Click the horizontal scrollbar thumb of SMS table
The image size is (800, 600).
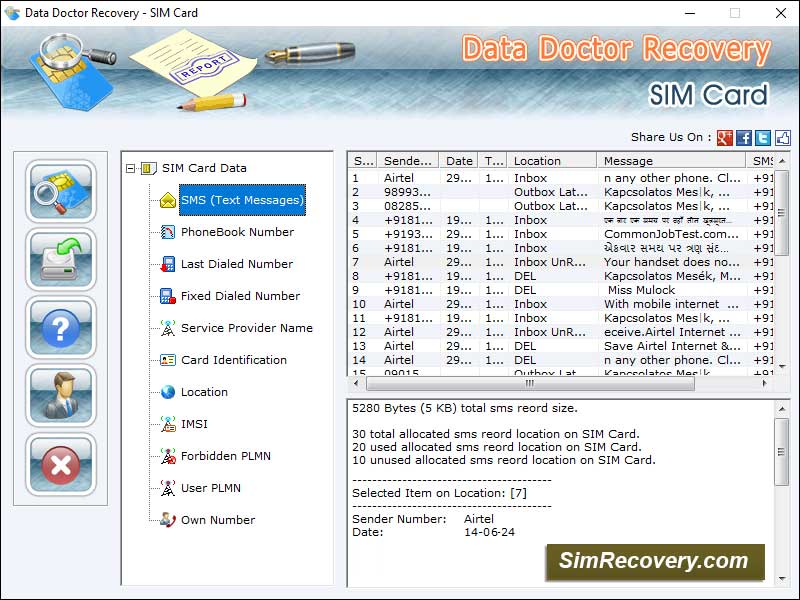point(530,383)
